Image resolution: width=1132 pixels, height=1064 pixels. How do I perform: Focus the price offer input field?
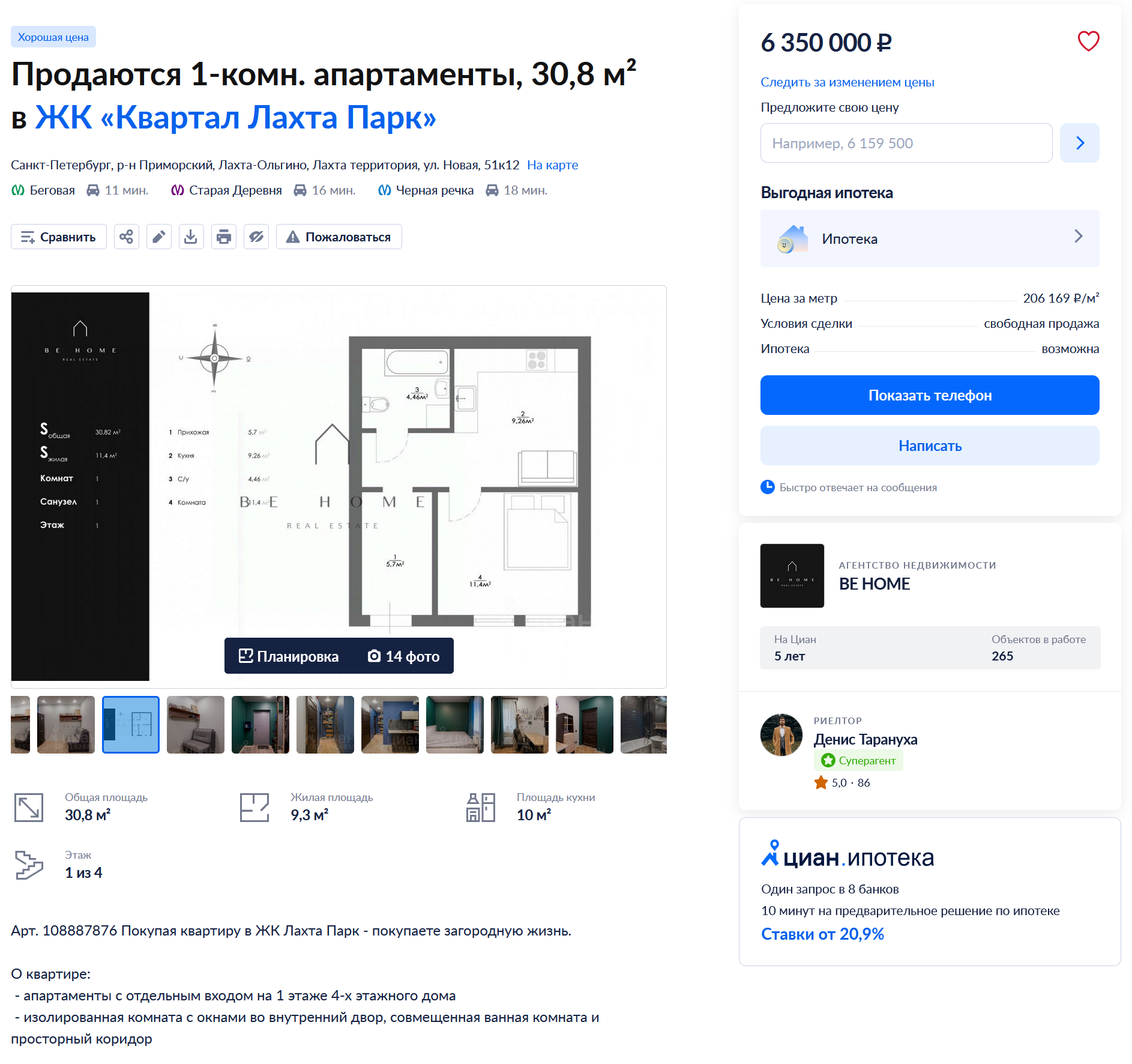906,143
